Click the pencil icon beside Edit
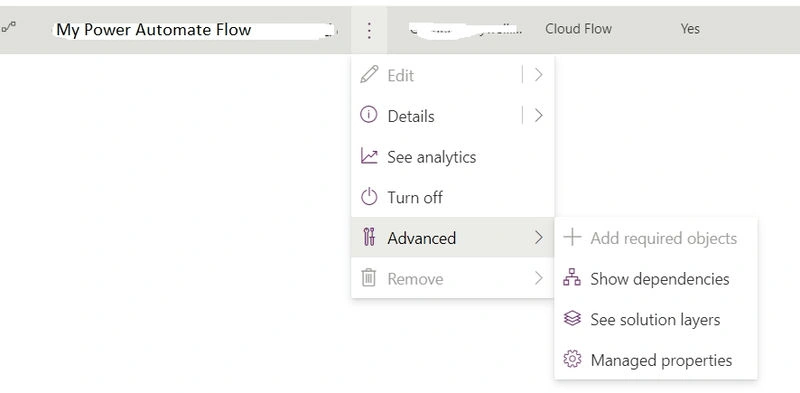The height and width of the screenshot is (393, 800). tap(369, 75)
